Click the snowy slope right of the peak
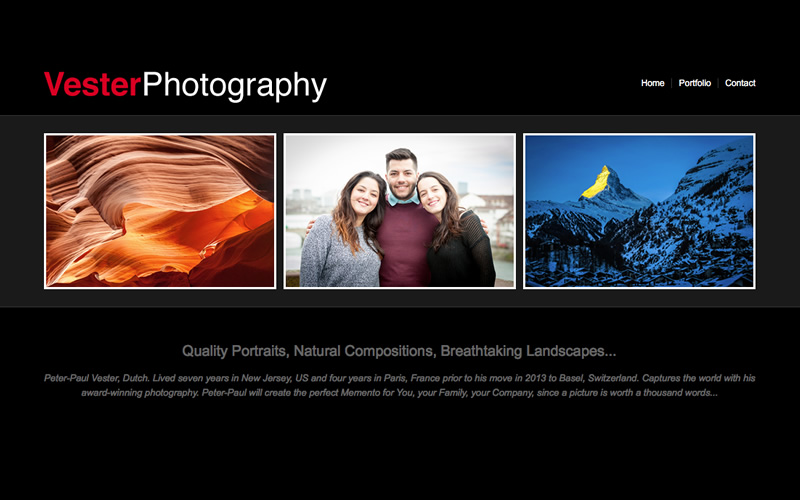The height and width of the screenshot is (500, 800). 710,200
